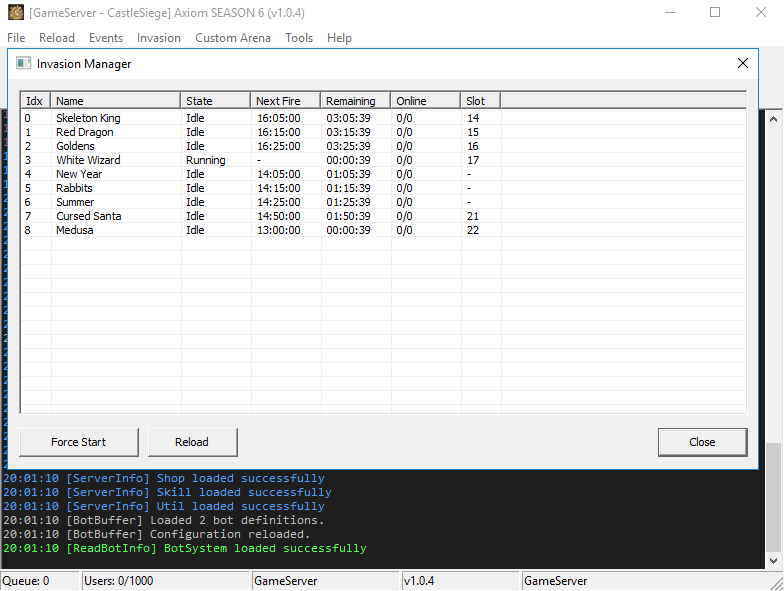784x591 pixels.
Task: Sort by the Name column header
Action: (x=116, y=100)
